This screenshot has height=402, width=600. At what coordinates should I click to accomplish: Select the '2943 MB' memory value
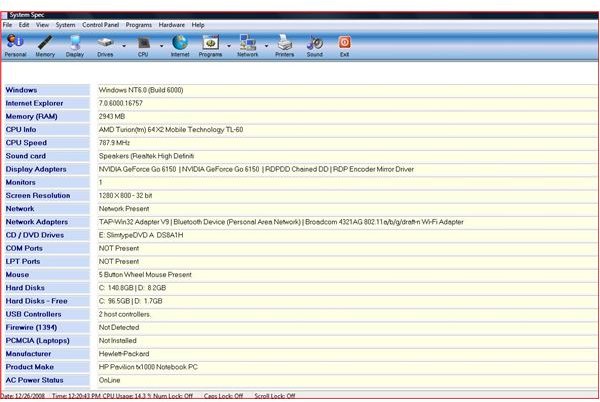point(112,116)
